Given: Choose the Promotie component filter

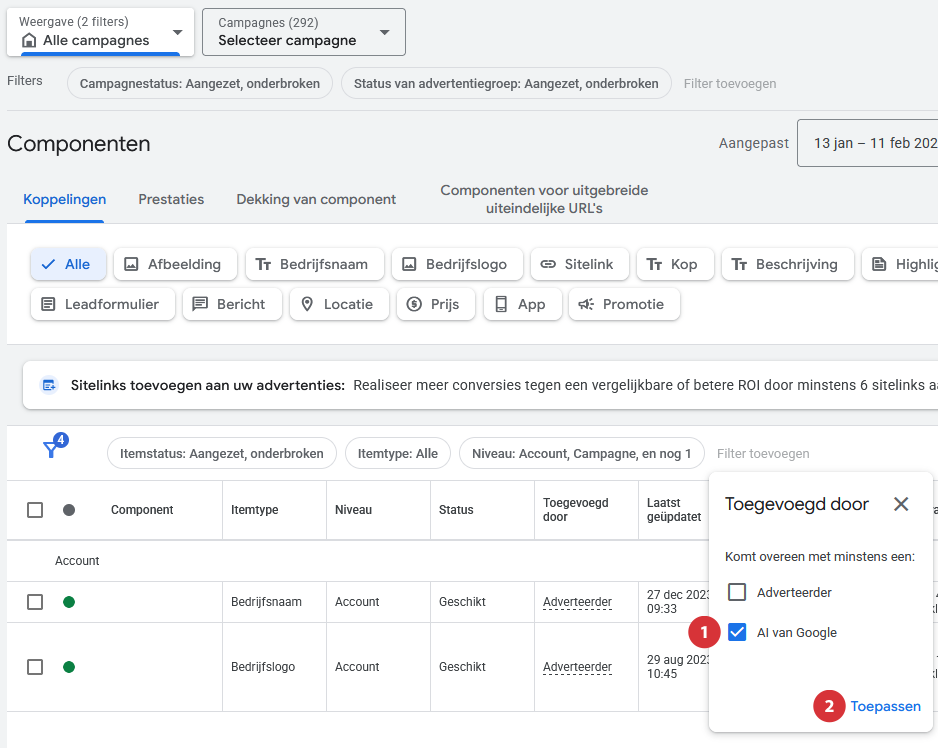Looking at the screenshot, I should [623, 304].
